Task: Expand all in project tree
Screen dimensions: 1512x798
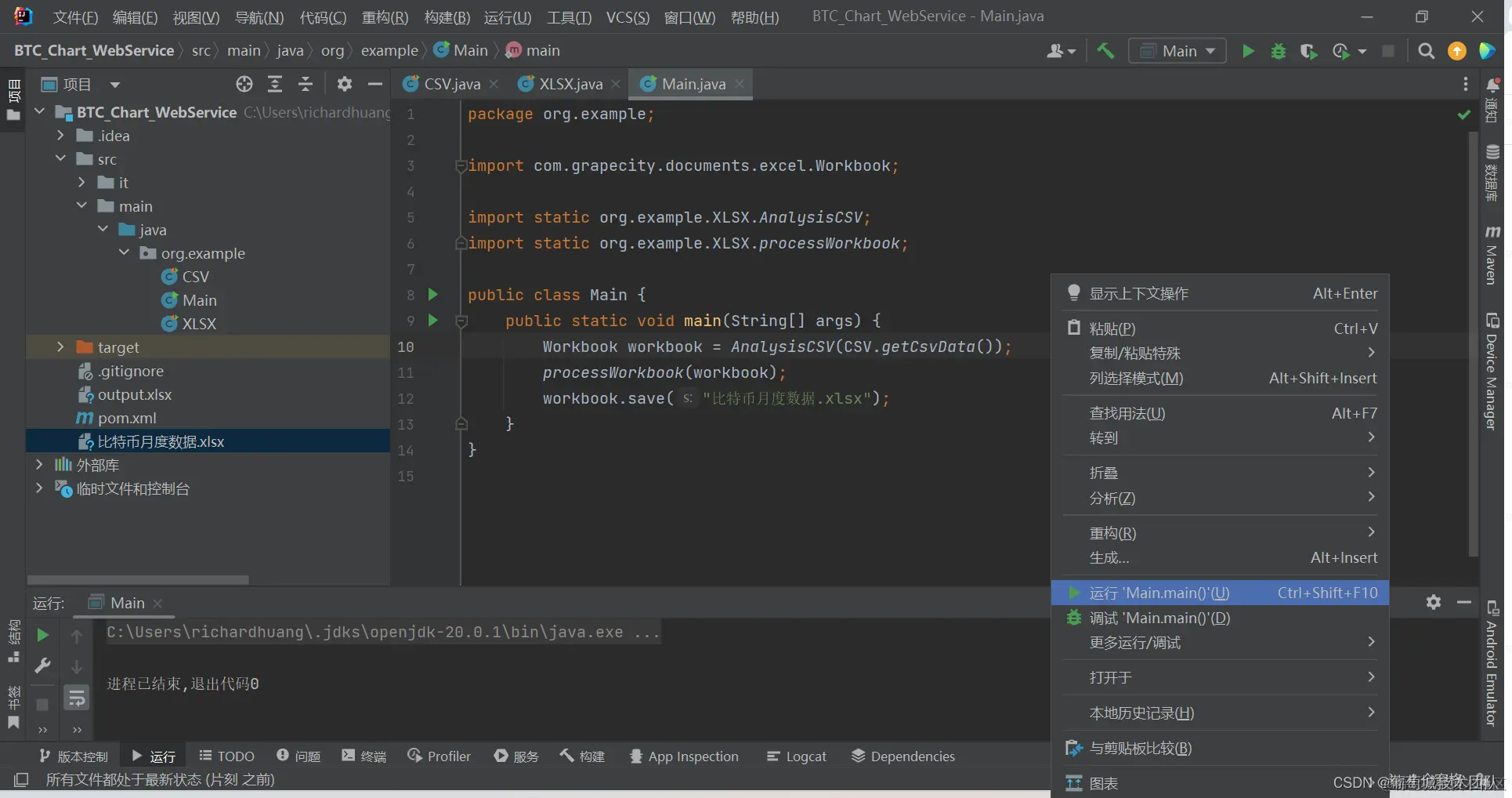Action: click(x=275, y=84)
